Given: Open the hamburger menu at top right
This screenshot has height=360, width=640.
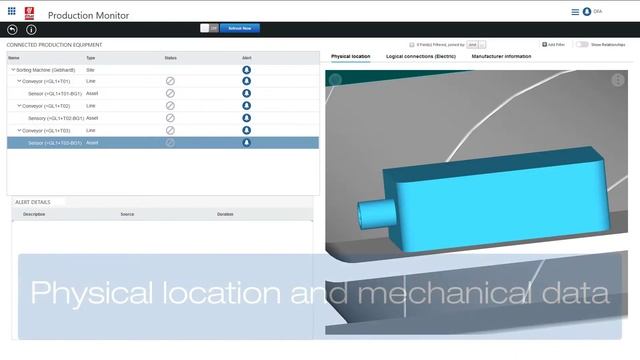Looking at the screenshot, I should pyautogui.click(x=575, y=12).
